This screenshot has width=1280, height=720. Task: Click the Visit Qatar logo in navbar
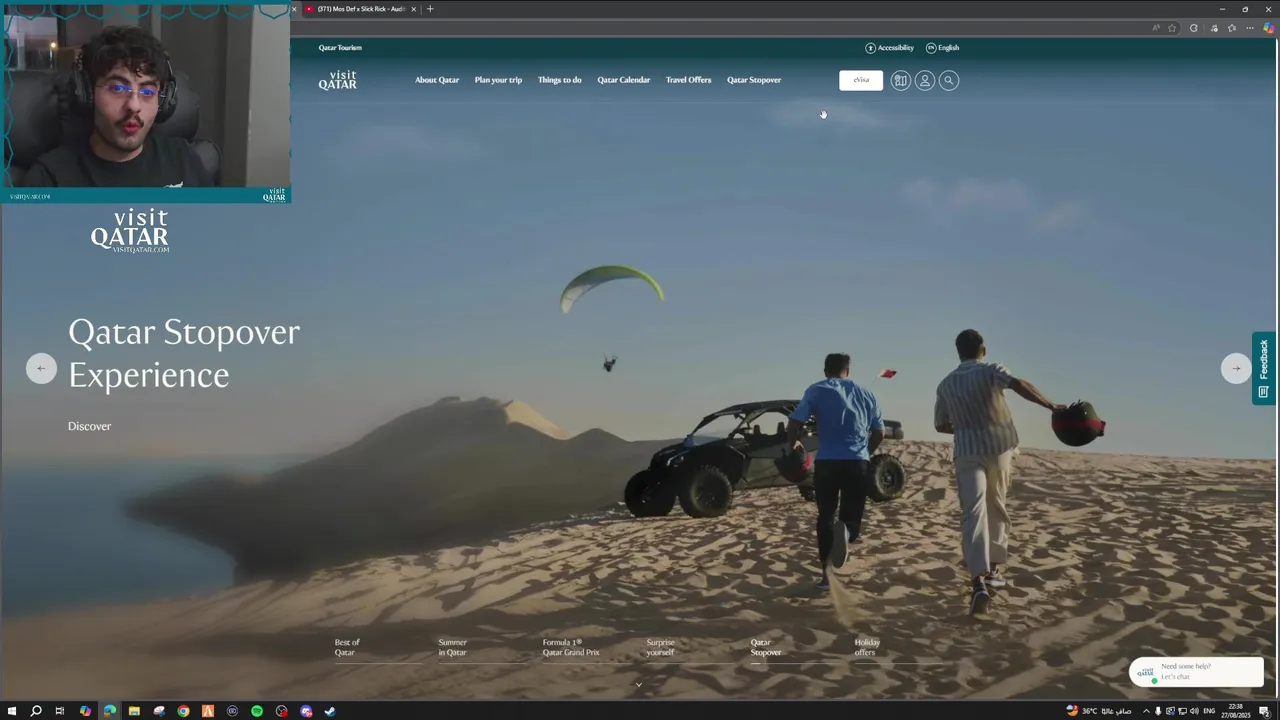(338, 80)
